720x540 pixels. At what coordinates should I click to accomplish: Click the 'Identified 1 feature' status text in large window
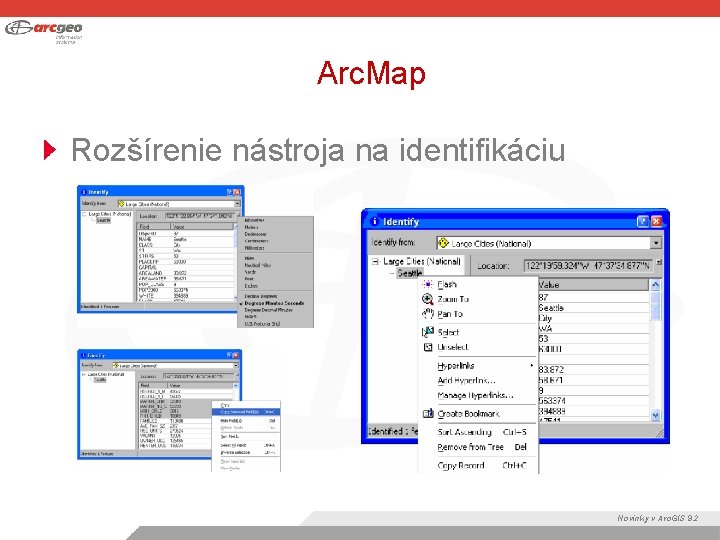click(393, 431)
